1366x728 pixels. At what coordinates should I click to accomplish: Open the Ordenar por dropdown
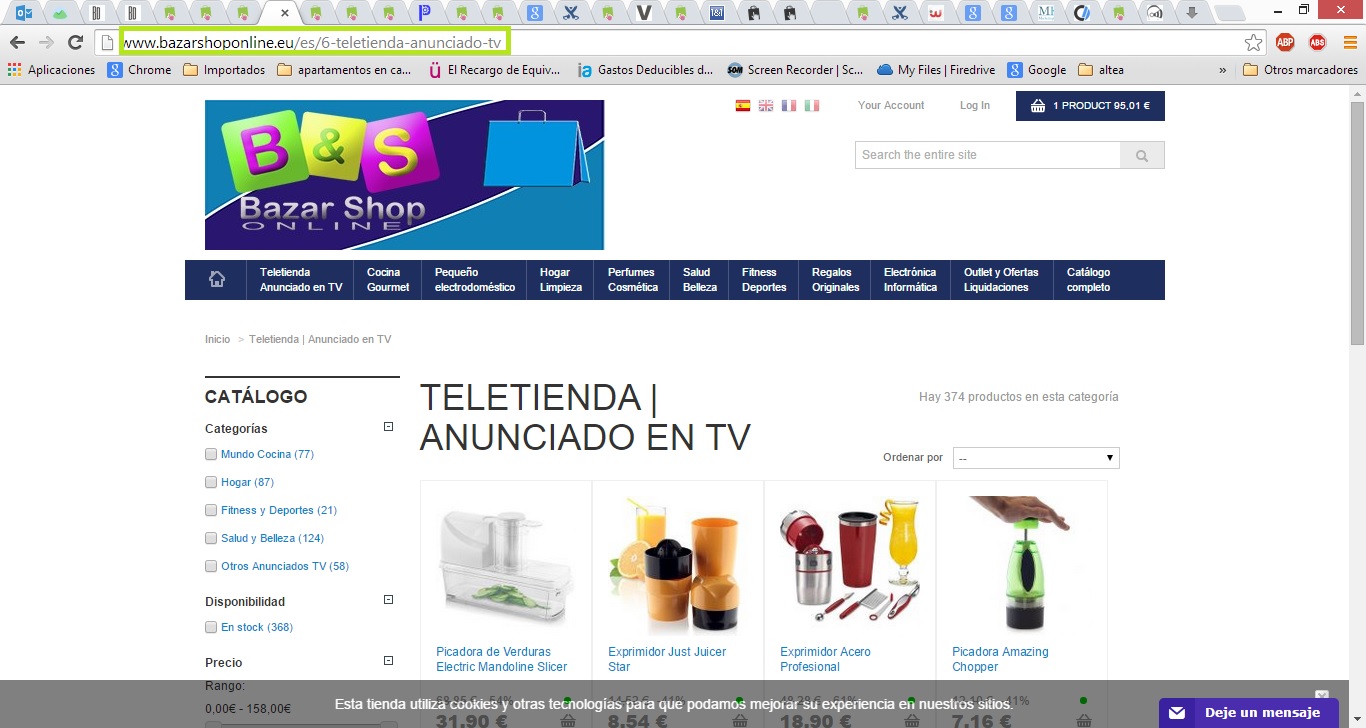[1036, 458]
